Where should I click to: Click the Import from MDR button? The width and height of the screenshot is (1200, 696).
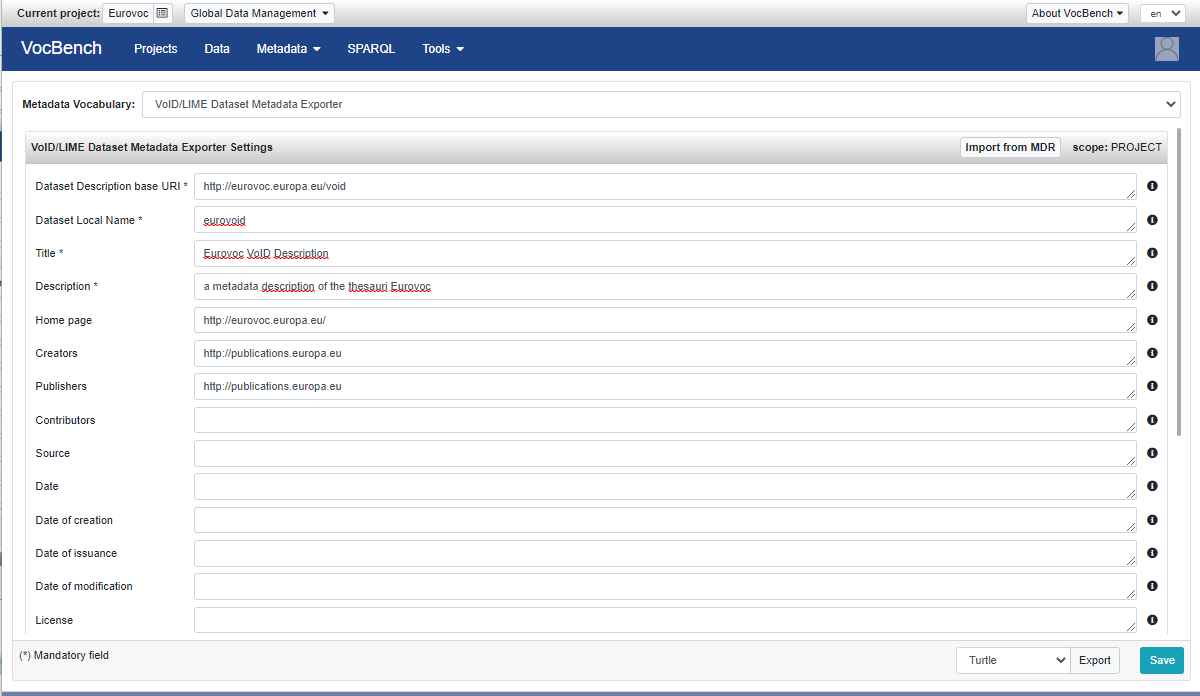pos(1010,147)
